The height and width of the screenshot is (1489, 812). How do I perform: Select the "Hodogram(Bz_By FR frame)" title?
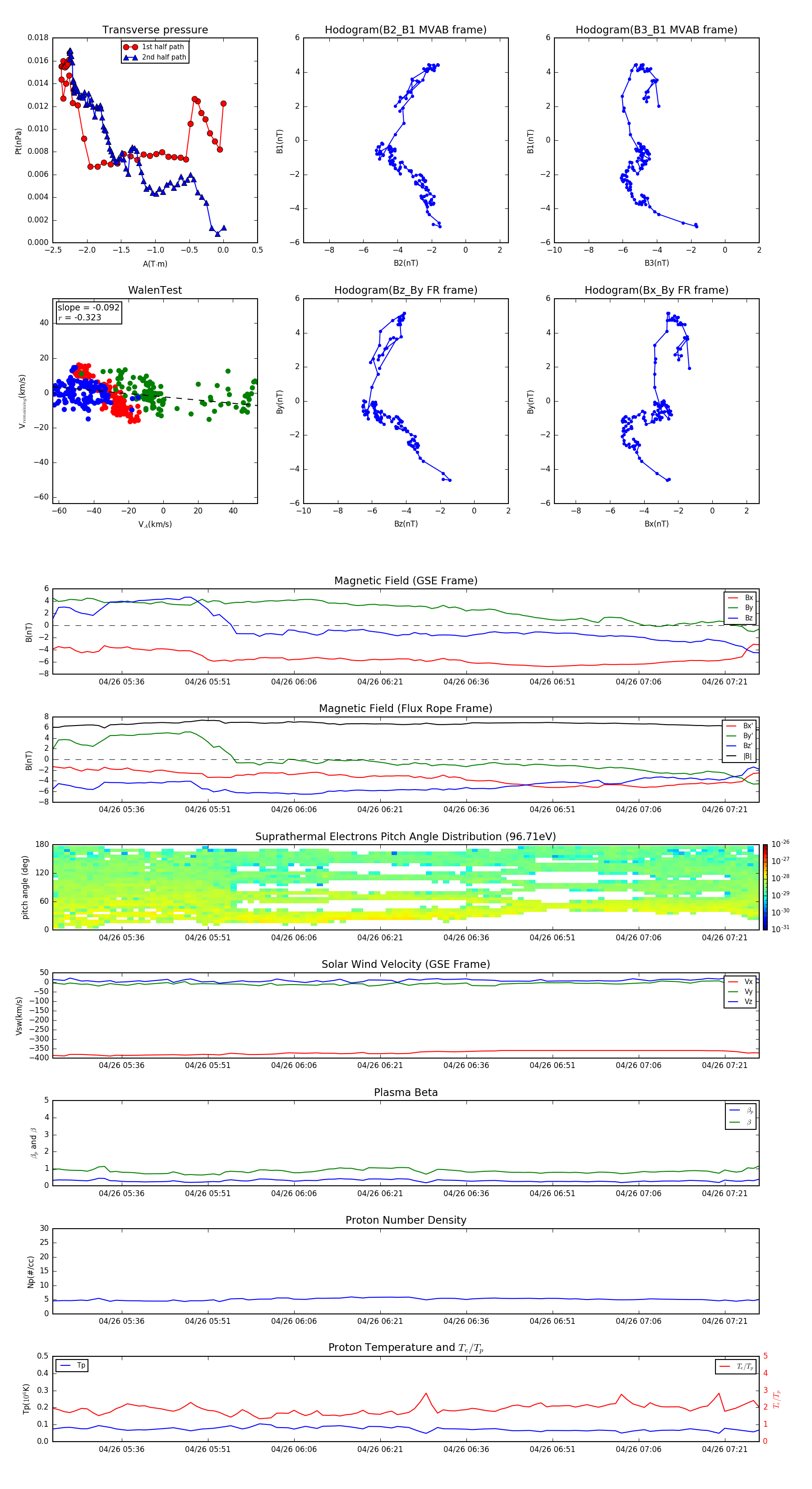pyautogui.click(x=406, y=290)
